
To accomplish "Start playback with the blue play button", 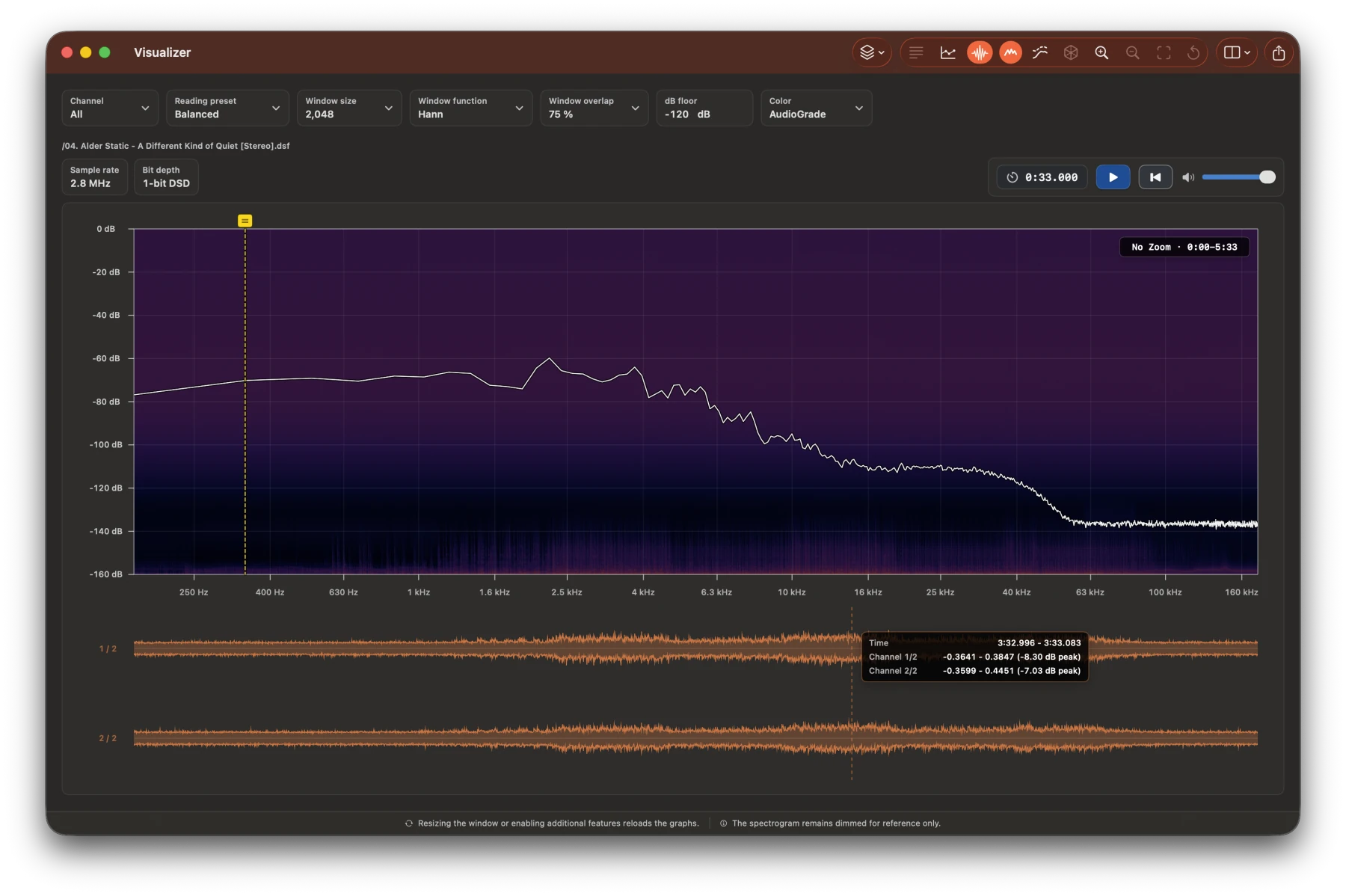I will tap(1113, 177).
